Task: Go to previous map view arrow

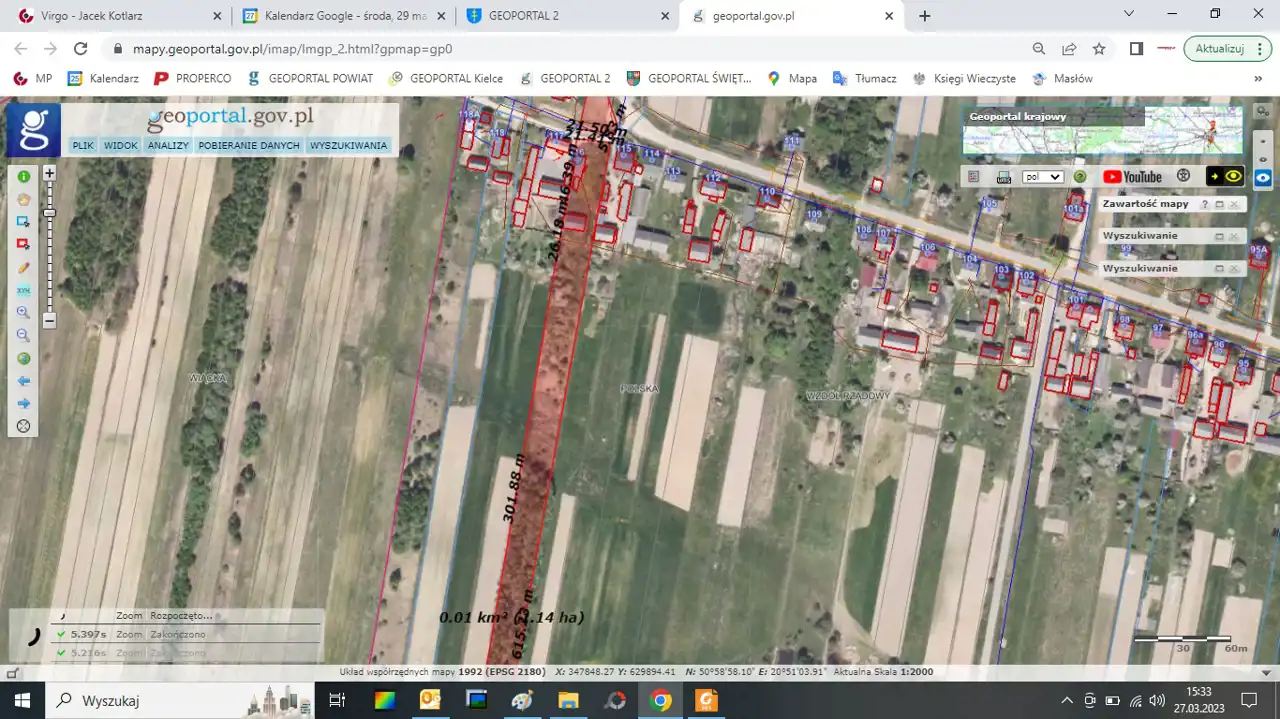Action: (x=23, y=381)
